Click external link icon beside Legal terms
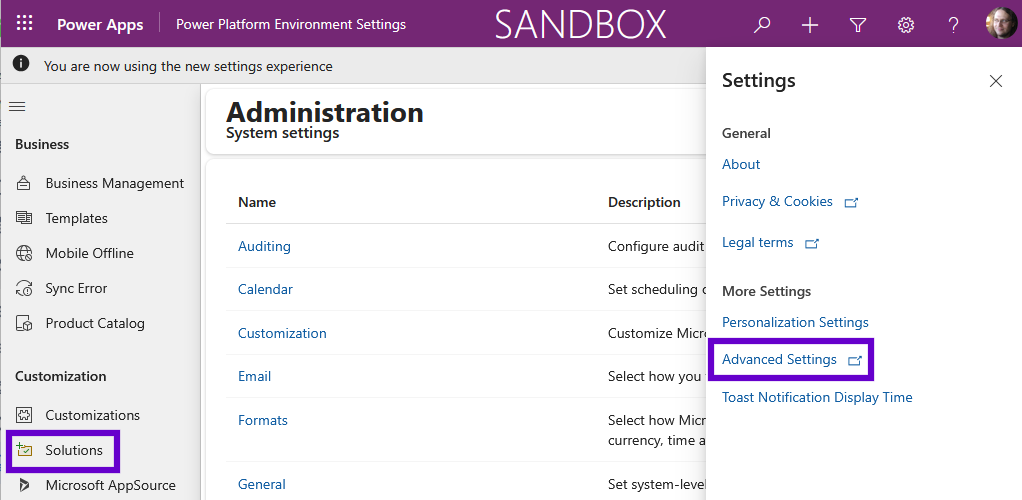Viewport: 1022px width, 500px height. tap(811, 244)
